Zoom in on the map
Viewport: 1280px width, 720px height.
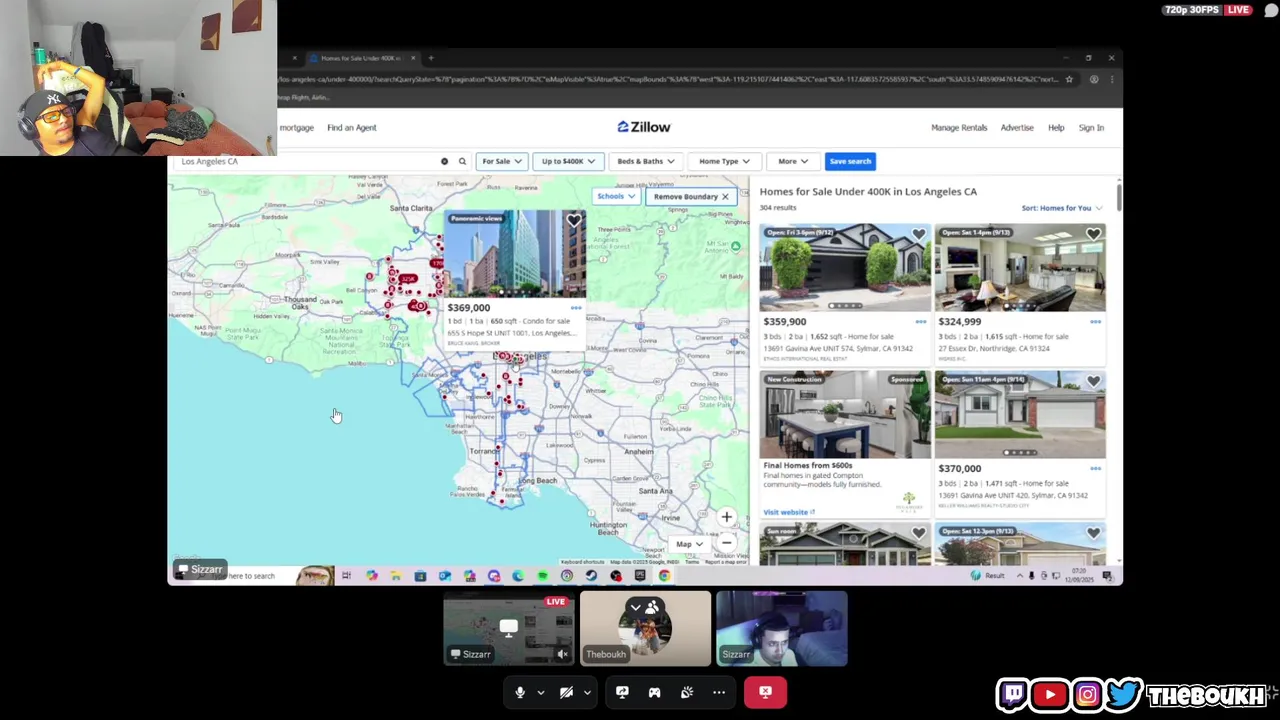(x=727, y=518)
